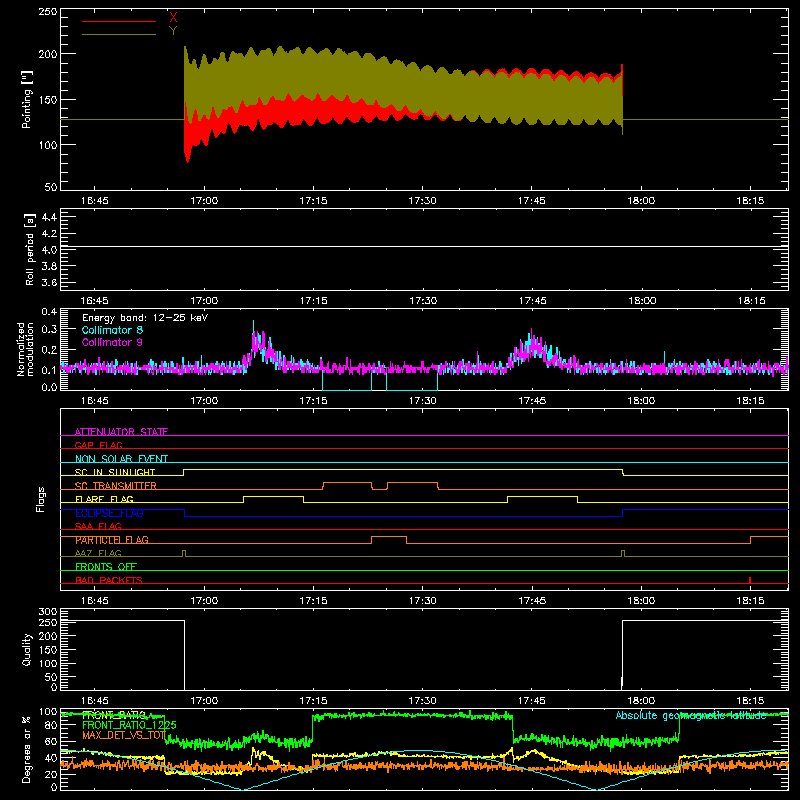
Task: Click the Normalized modulation axis title
Action: (x=25, y=349)
